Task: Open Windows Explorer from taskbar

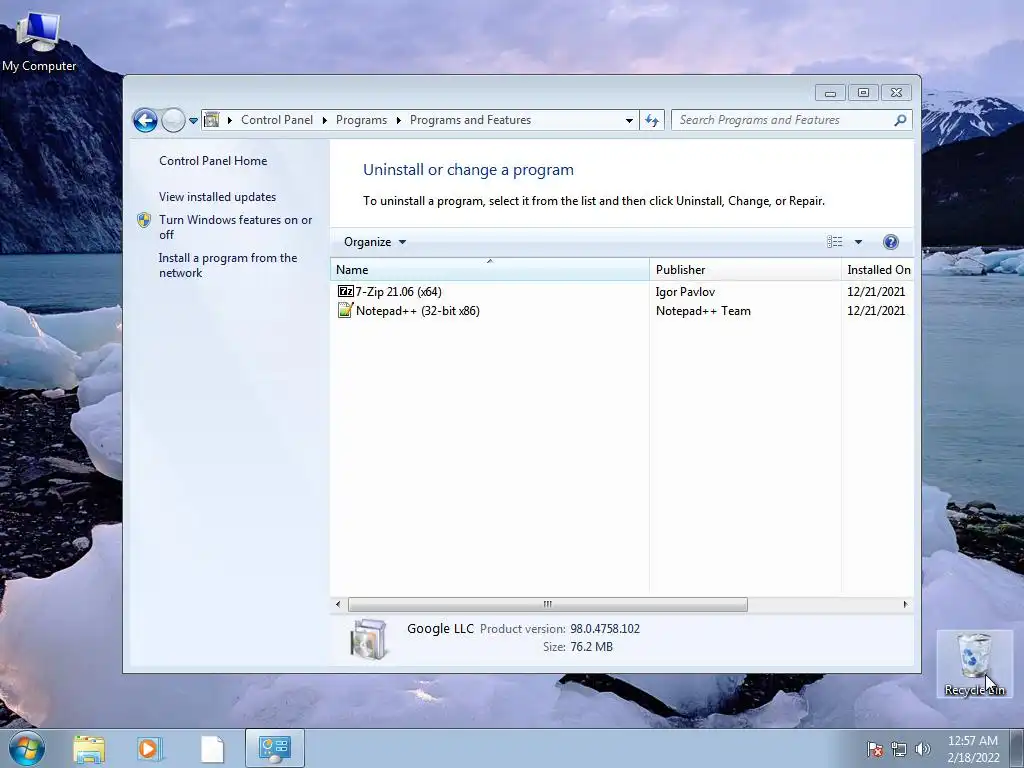Action: pyautogui.click(x=89, y=749)
